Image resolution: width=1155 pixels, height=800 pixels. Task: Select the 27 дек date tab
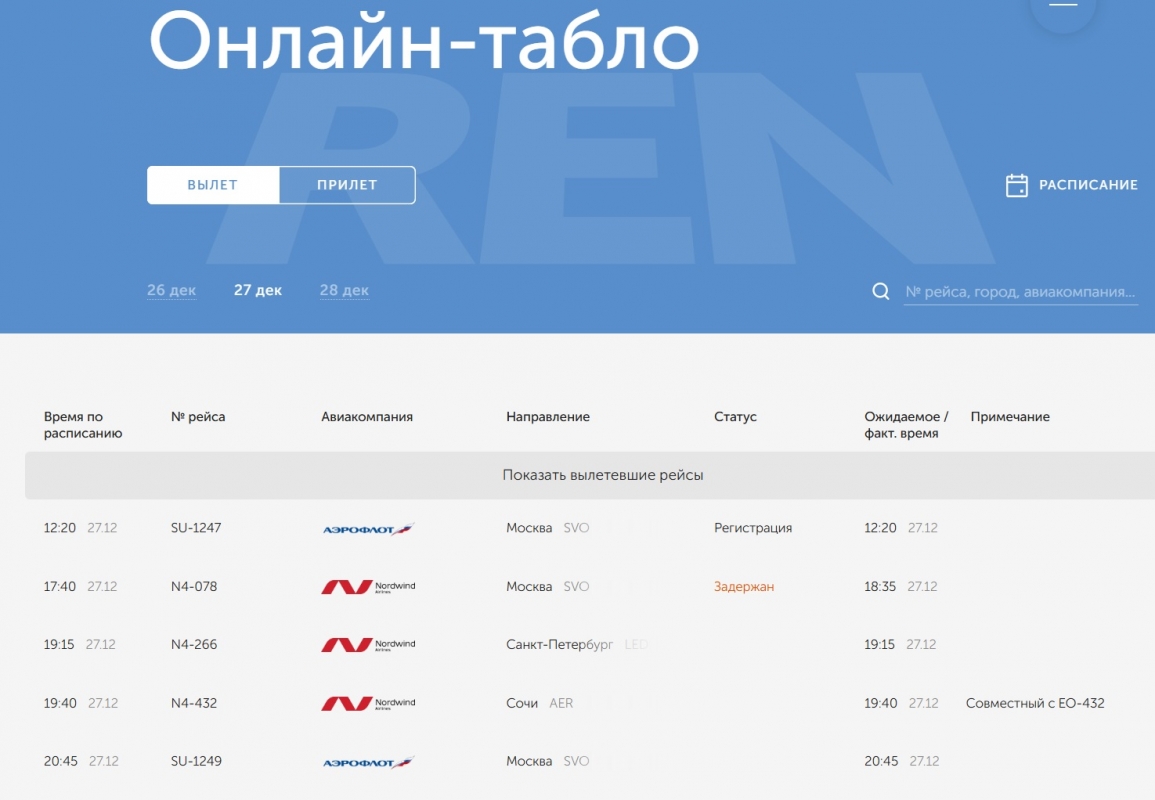click(x=258, y=290)
